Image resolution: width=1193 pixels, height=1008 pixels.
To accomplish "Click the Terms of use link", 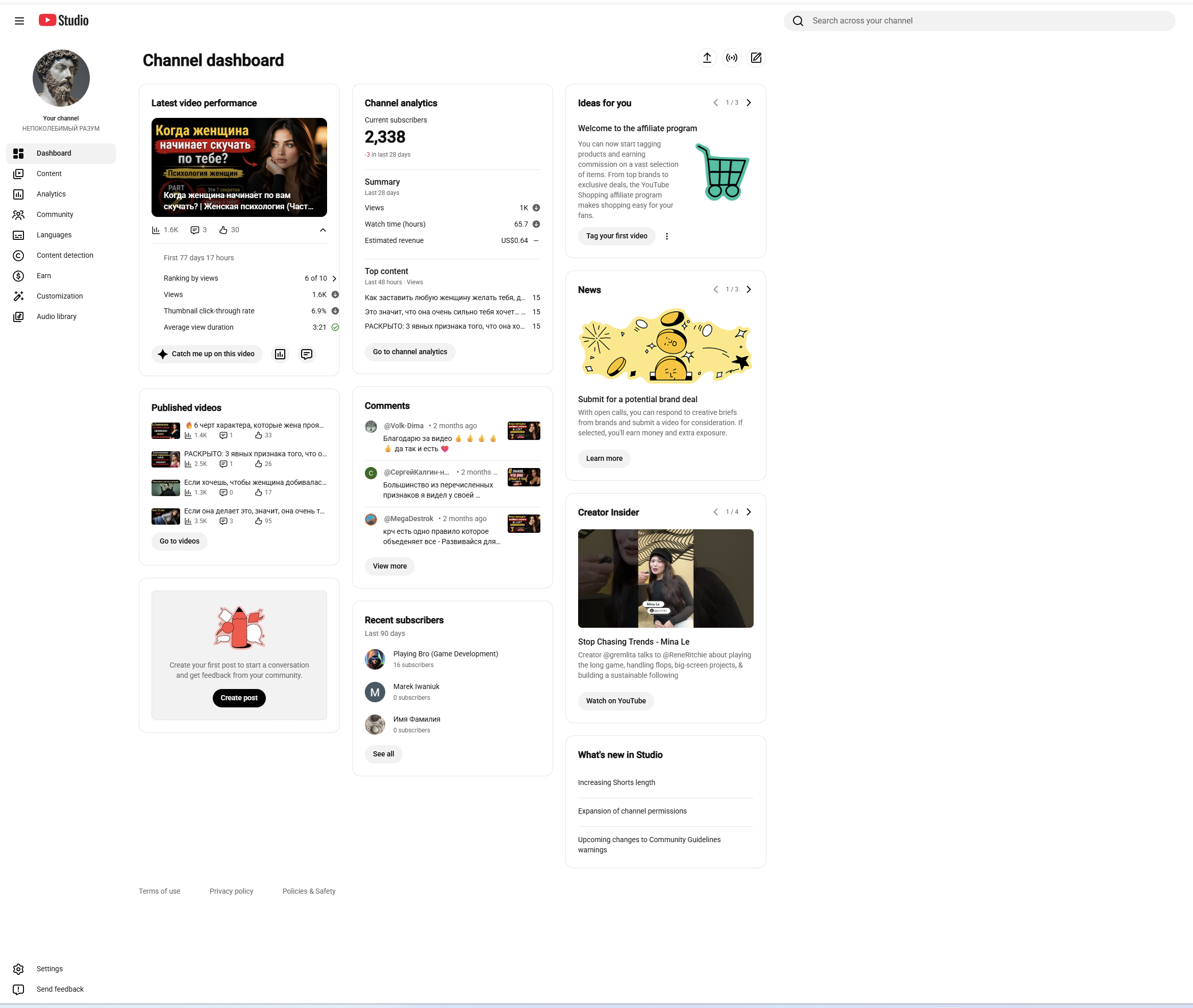I will pyautogui.click(x=159, y=892).
